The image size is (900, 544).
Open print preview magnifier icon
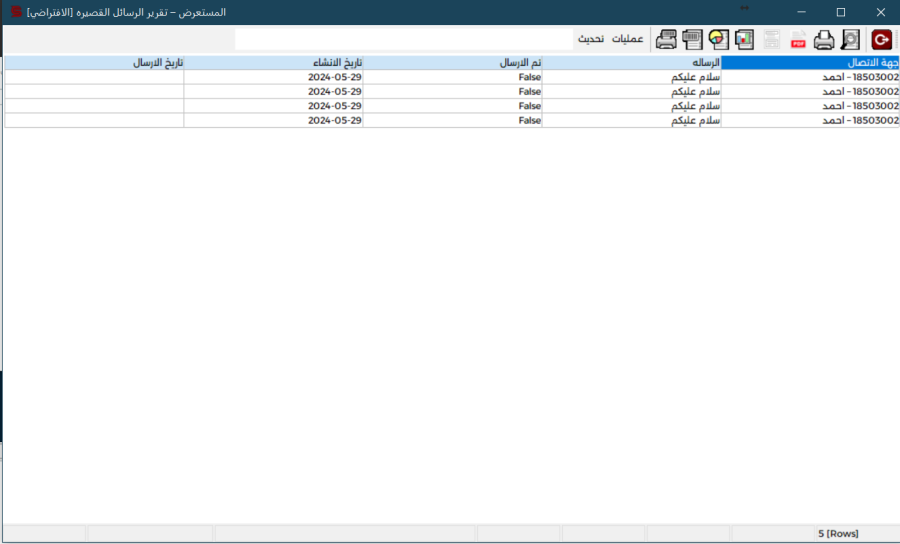point(850,40)
